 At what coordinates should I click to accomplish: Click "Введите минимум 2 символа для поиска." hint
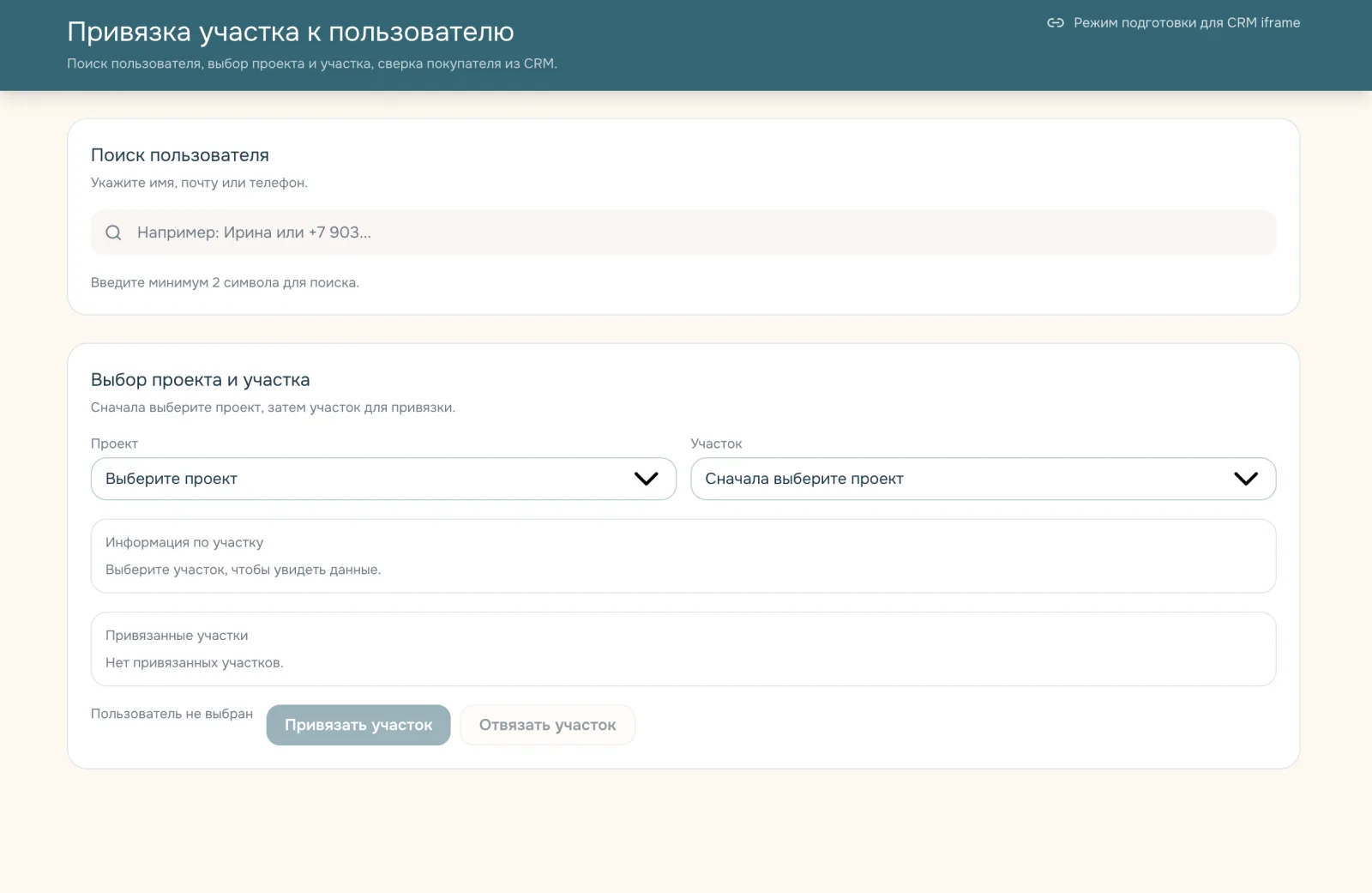tap(225, 283)
